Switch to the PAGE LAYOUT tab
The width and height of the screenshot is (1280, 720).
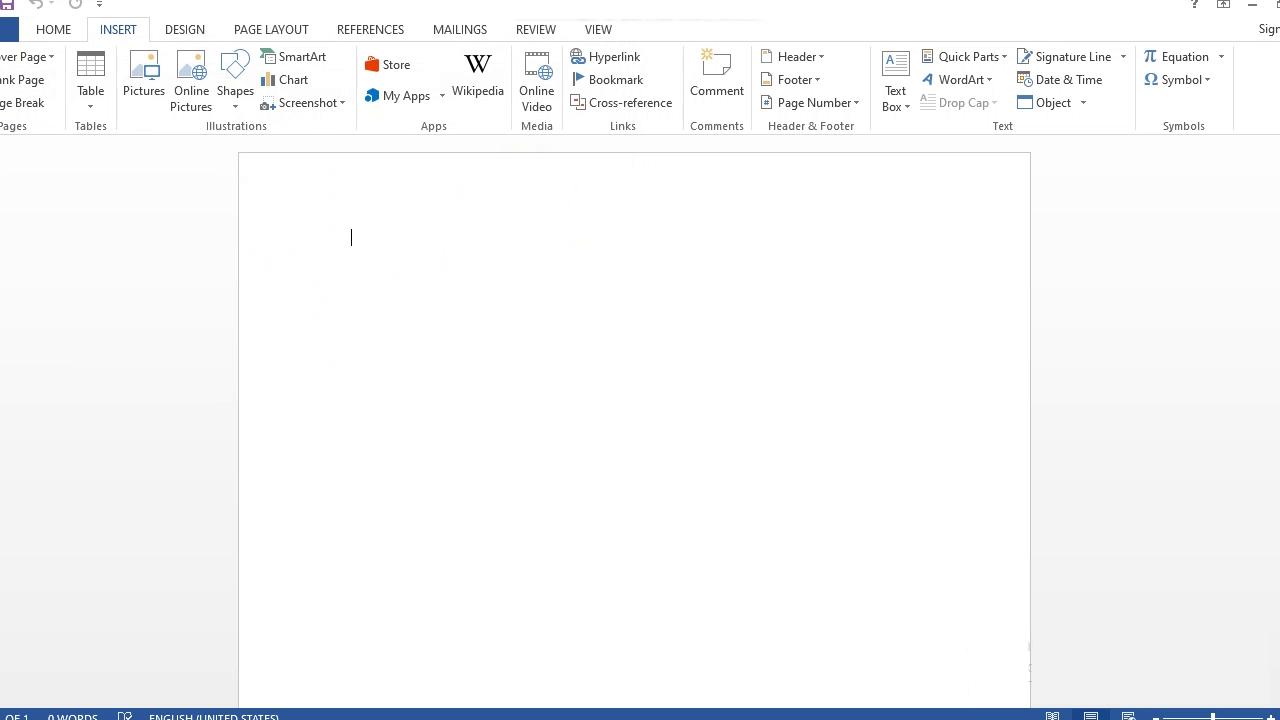[271, 29]
